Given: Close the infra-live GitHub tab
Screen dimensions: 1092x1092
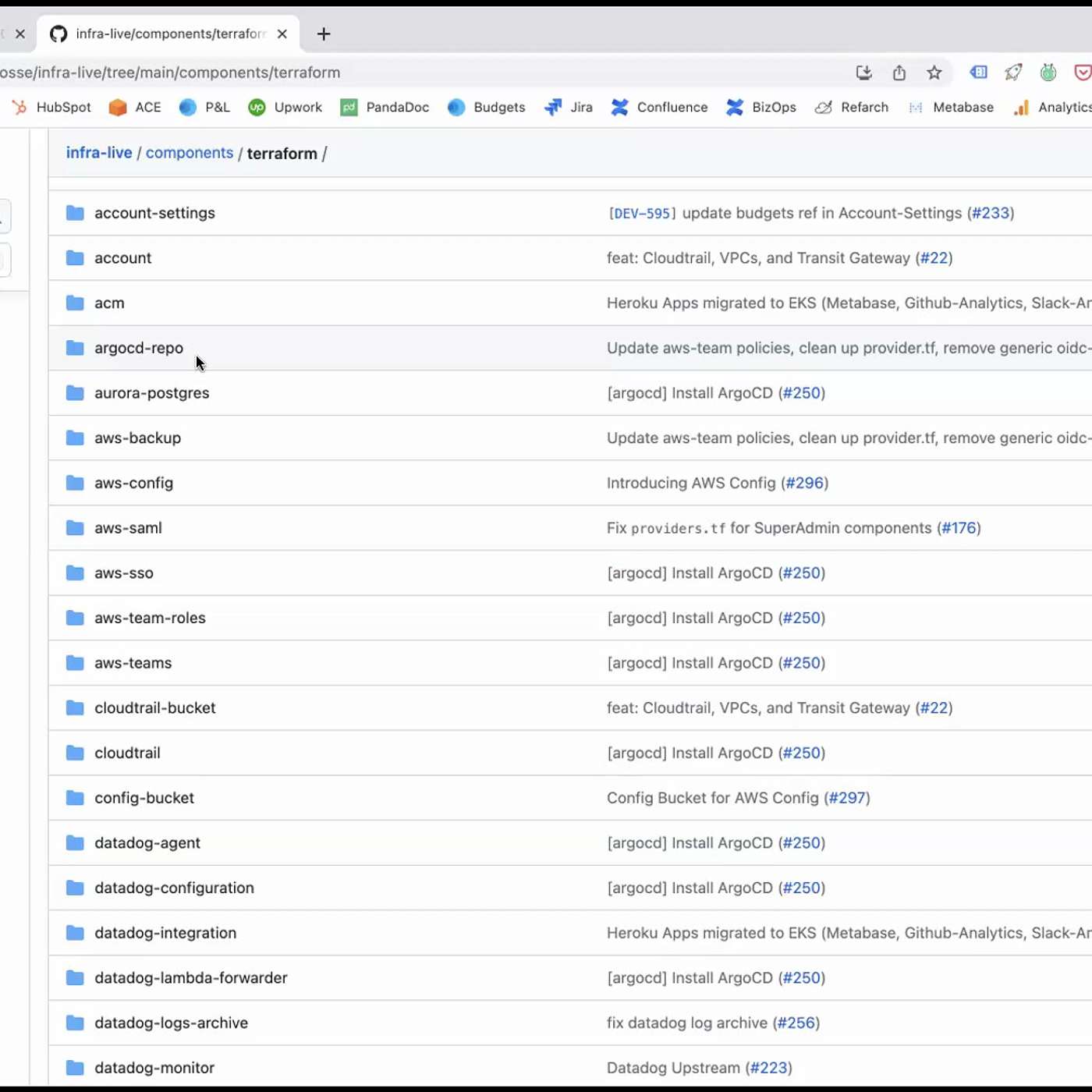Looking at the screenshot, I should [x=282, y=34].
